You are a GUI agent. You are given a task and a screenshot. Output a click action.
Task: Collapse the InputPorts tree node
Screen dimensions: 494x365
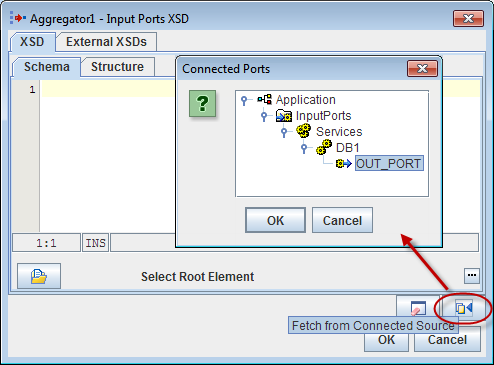pos(264,116)
